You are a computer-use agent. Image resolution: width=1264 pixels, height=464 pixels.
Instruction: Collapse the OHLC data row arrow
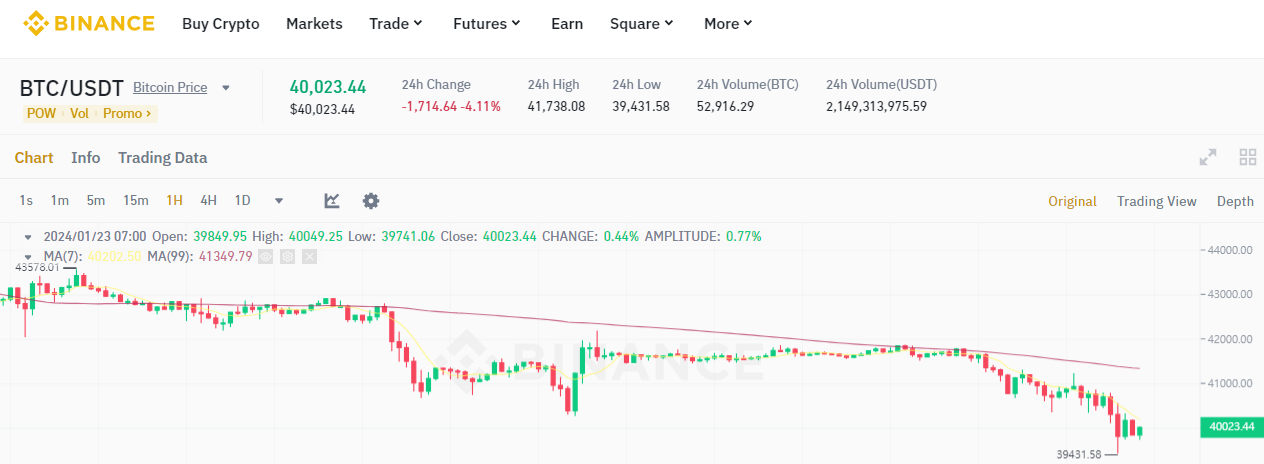(29, 237)
